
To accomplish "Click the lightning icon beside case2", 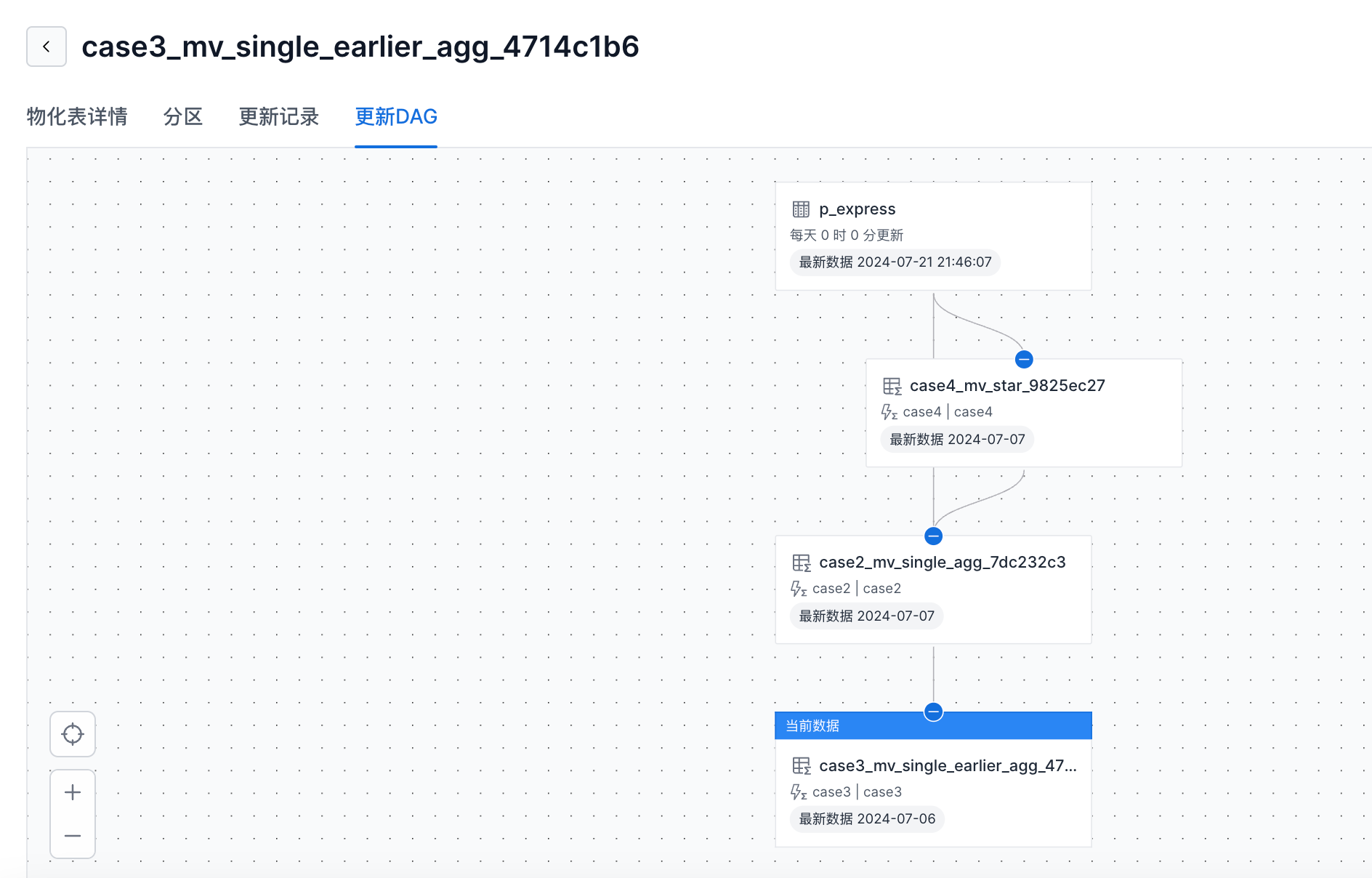I will pyautogui.click(x=799, y=589).
